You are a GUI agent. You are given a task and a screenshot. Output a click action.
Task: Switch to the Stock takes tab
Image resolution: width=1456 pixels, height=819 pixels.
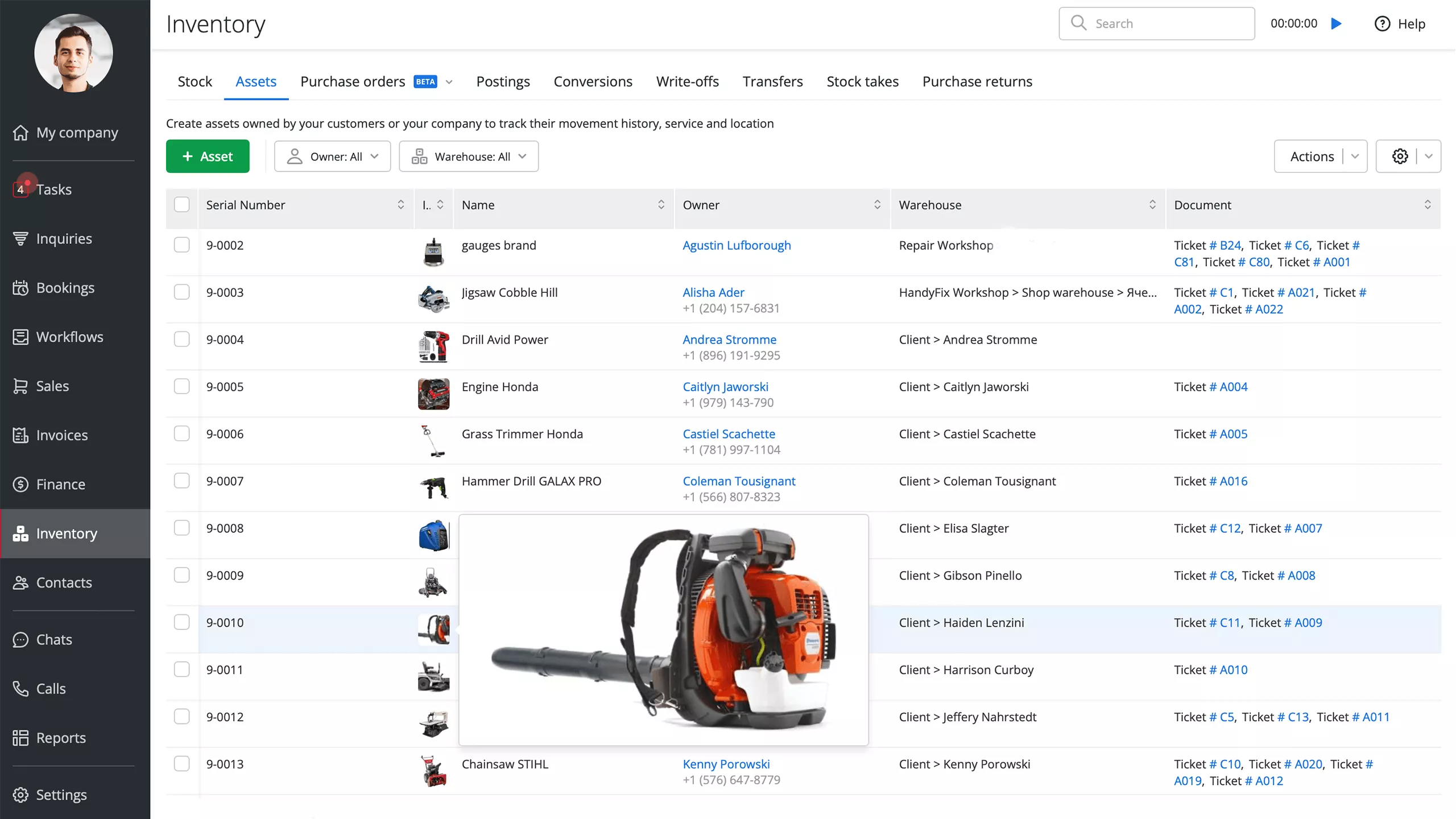pos(862,81)
